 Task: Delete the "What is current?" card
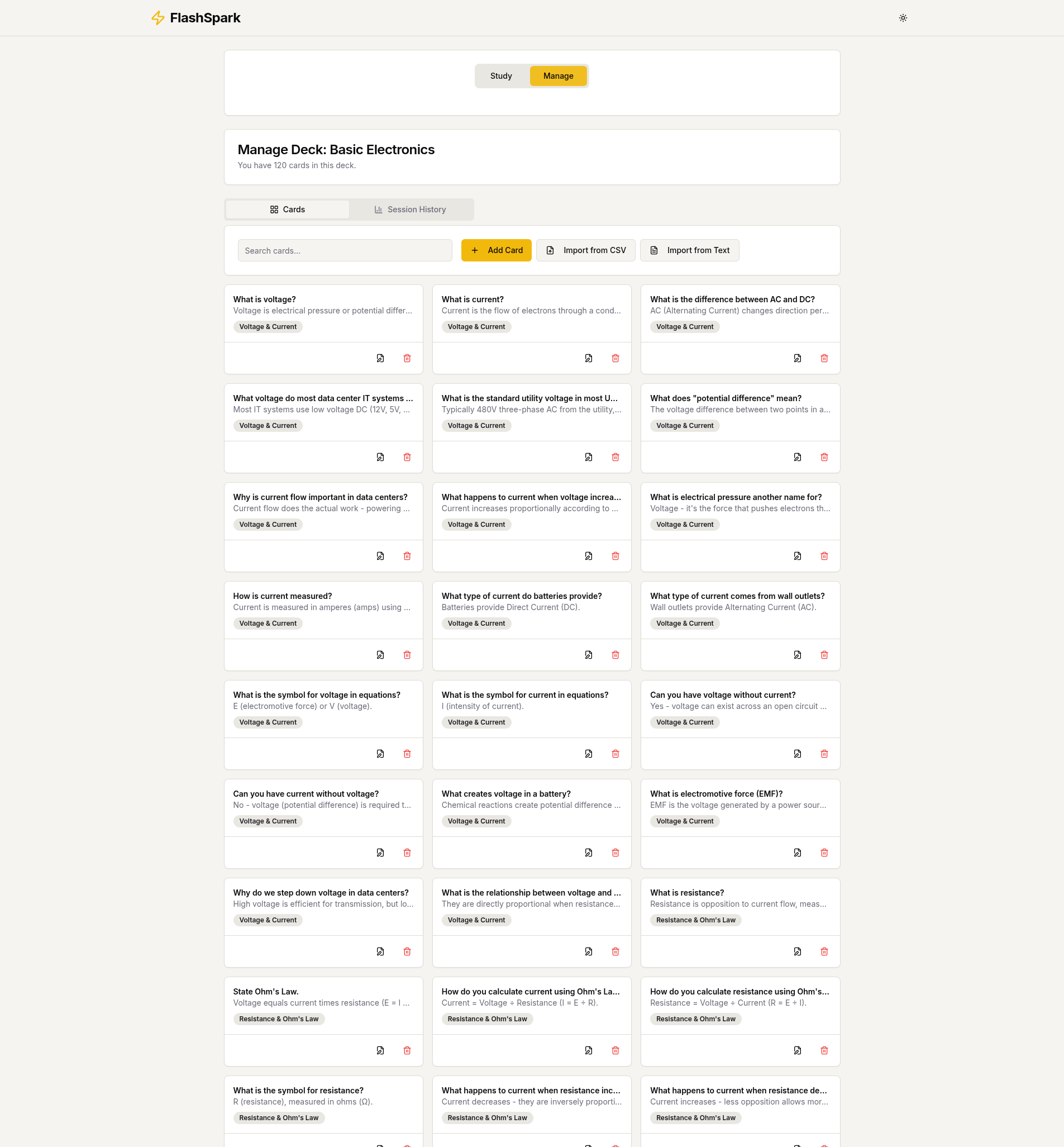[x=616, y=358]
